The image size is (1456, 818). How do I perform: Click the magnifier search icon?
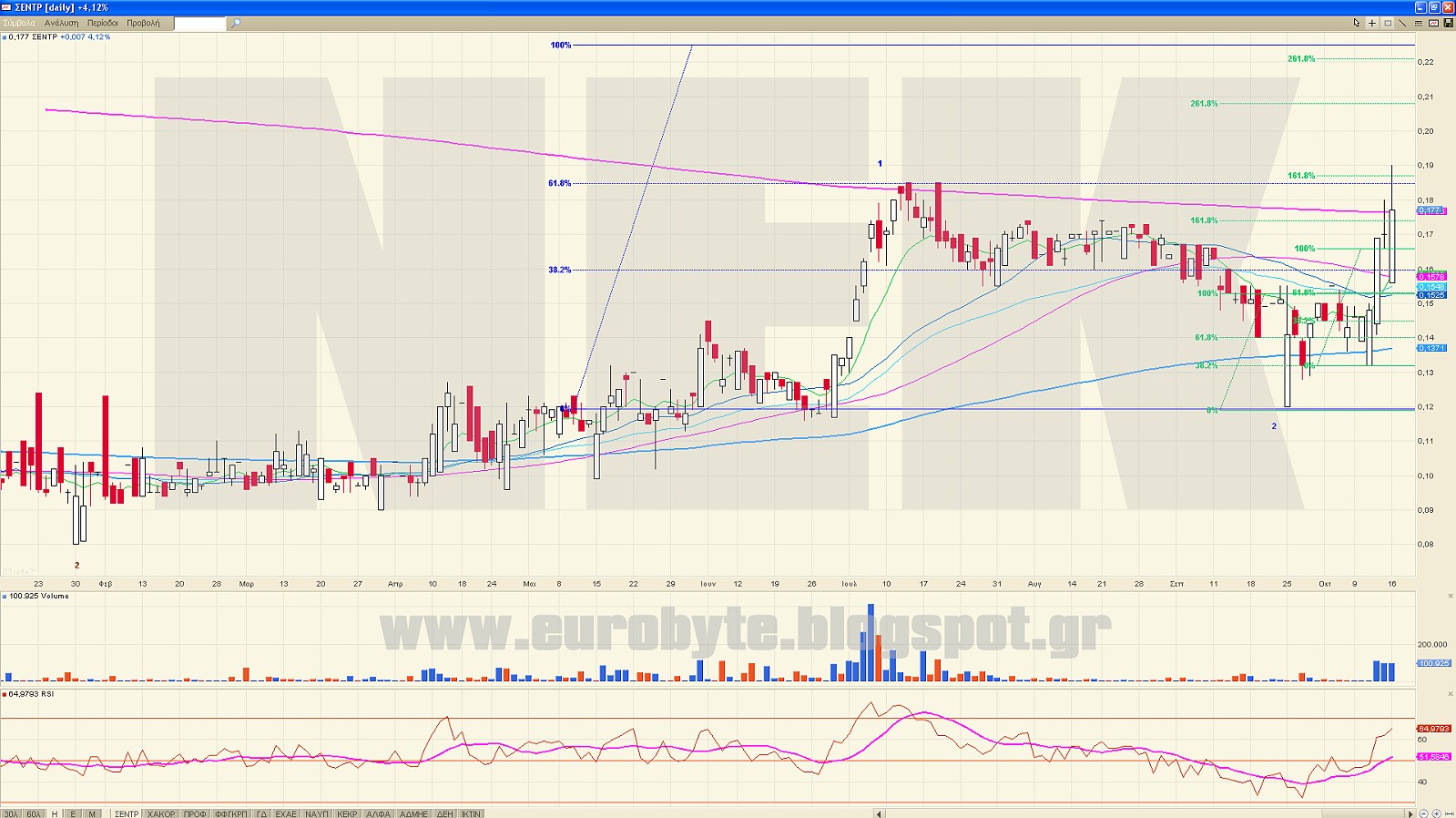click(x=235, y=23)
